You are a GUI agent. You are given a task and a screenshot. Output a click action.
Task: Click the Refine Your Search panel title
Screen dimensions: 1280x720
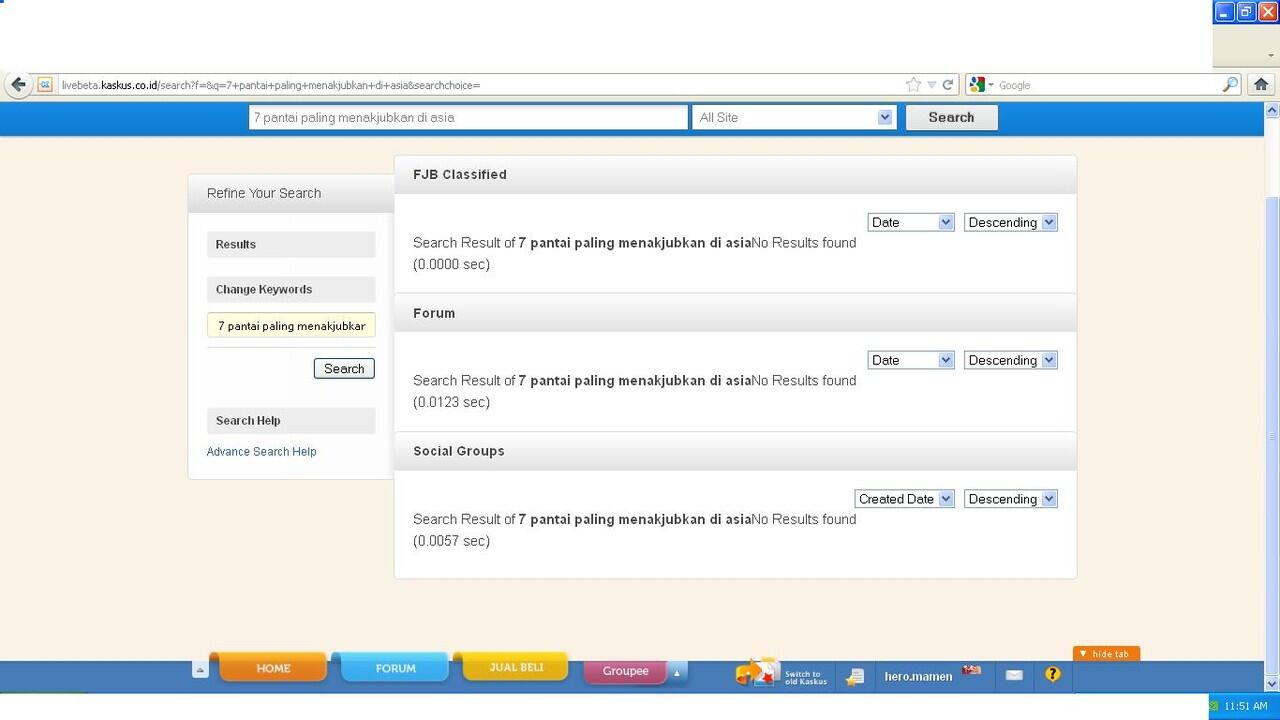pyautogui.click(x=264, y=193)
